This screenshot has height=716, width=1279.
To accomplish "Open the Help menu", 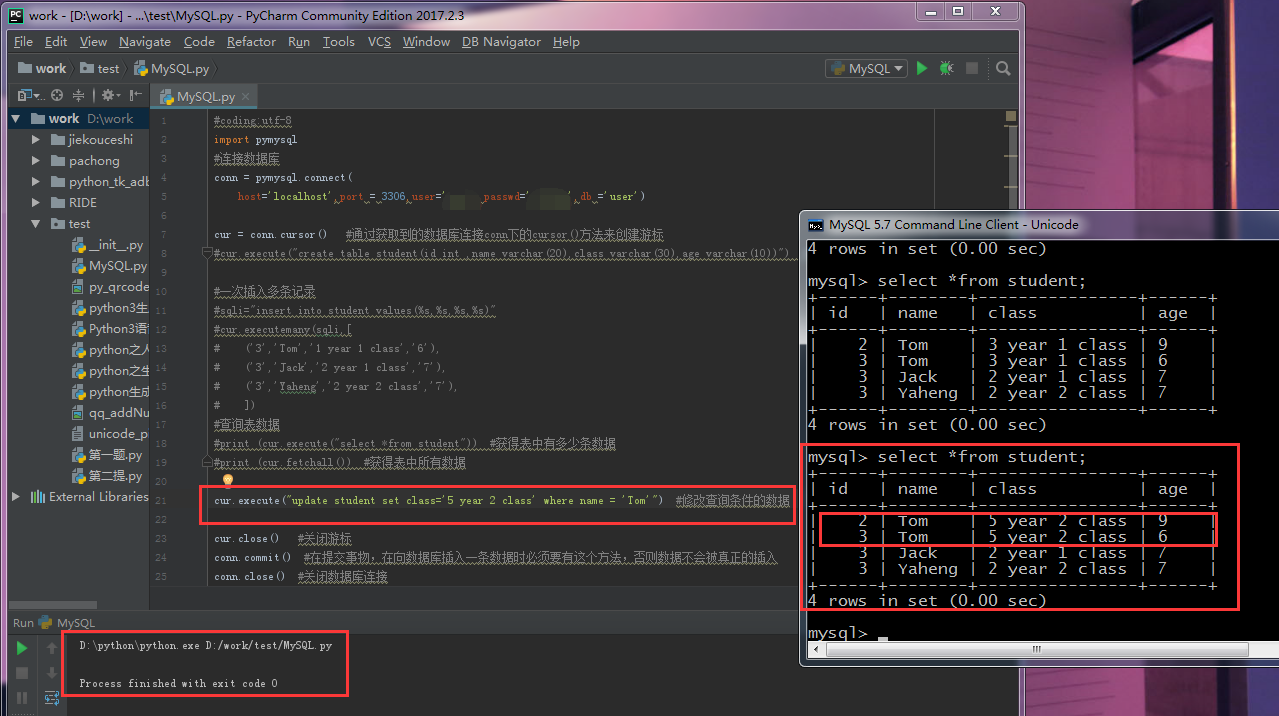I will tap(566, 42).
